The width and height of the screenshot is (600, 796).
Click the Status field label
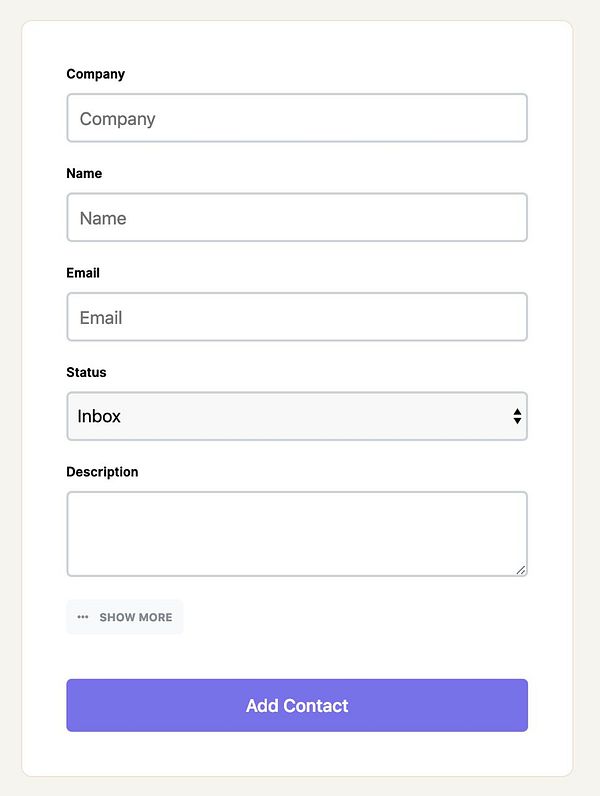tap(86, 372)
